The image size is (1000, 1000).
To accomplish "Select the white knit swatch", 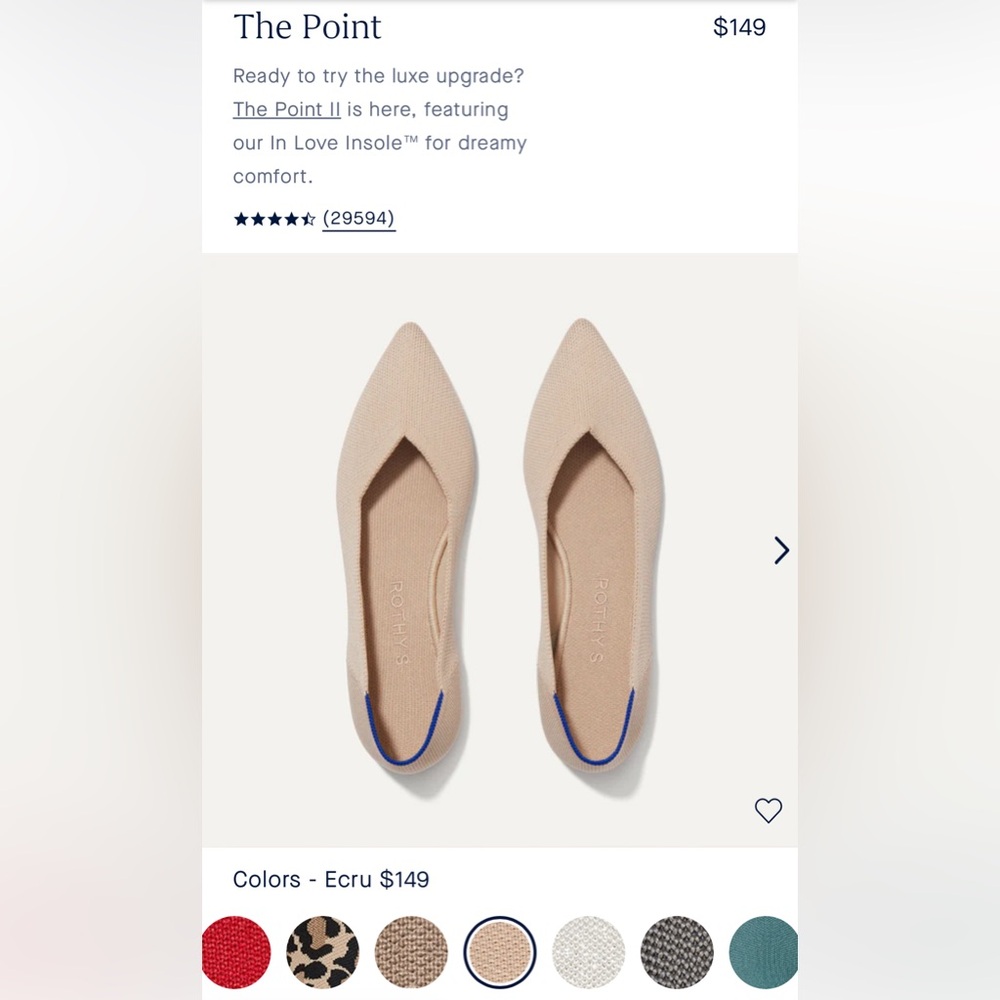I will click(588, 953).
